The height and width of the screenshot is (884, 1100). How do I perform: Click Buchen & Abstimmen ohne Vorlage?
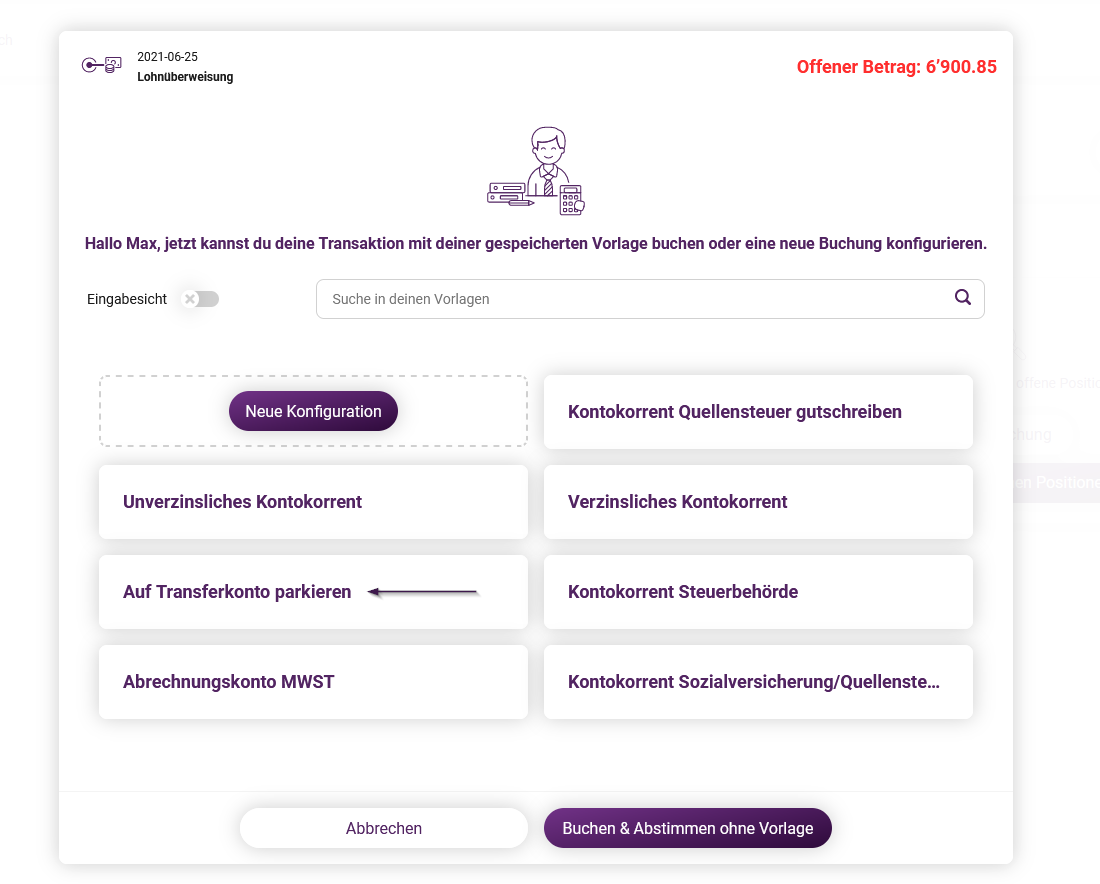688,829
